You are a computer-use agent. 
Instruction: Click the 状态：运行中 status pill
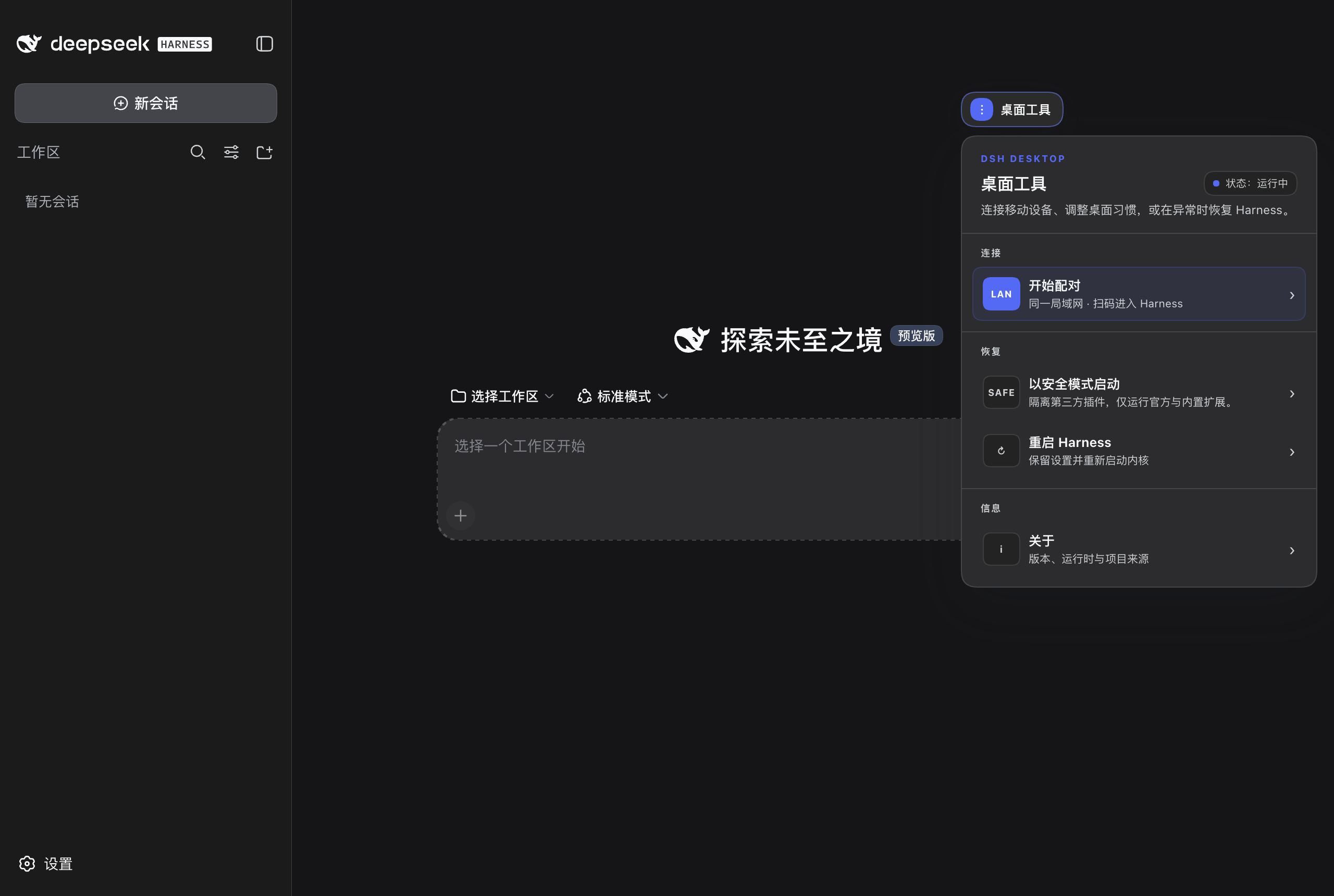1250,183
